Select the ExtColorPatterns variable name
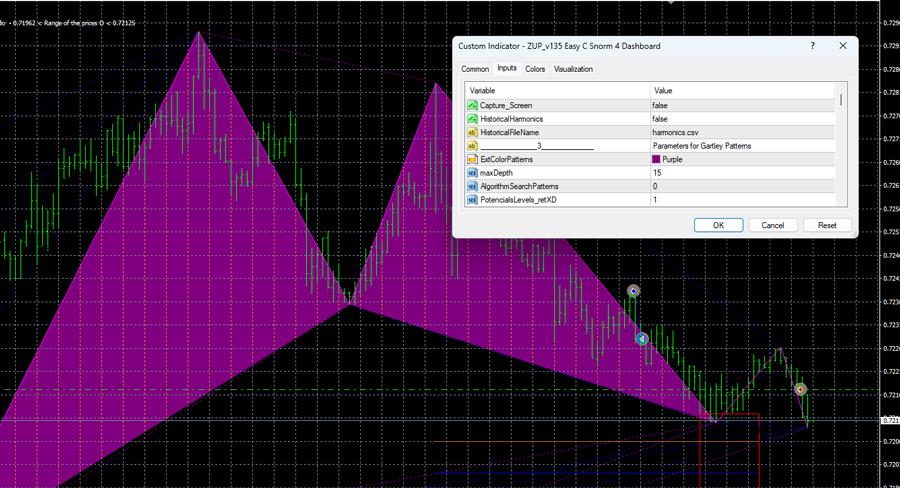The height and width of the screenshot is (488, 900). point(506,160)
